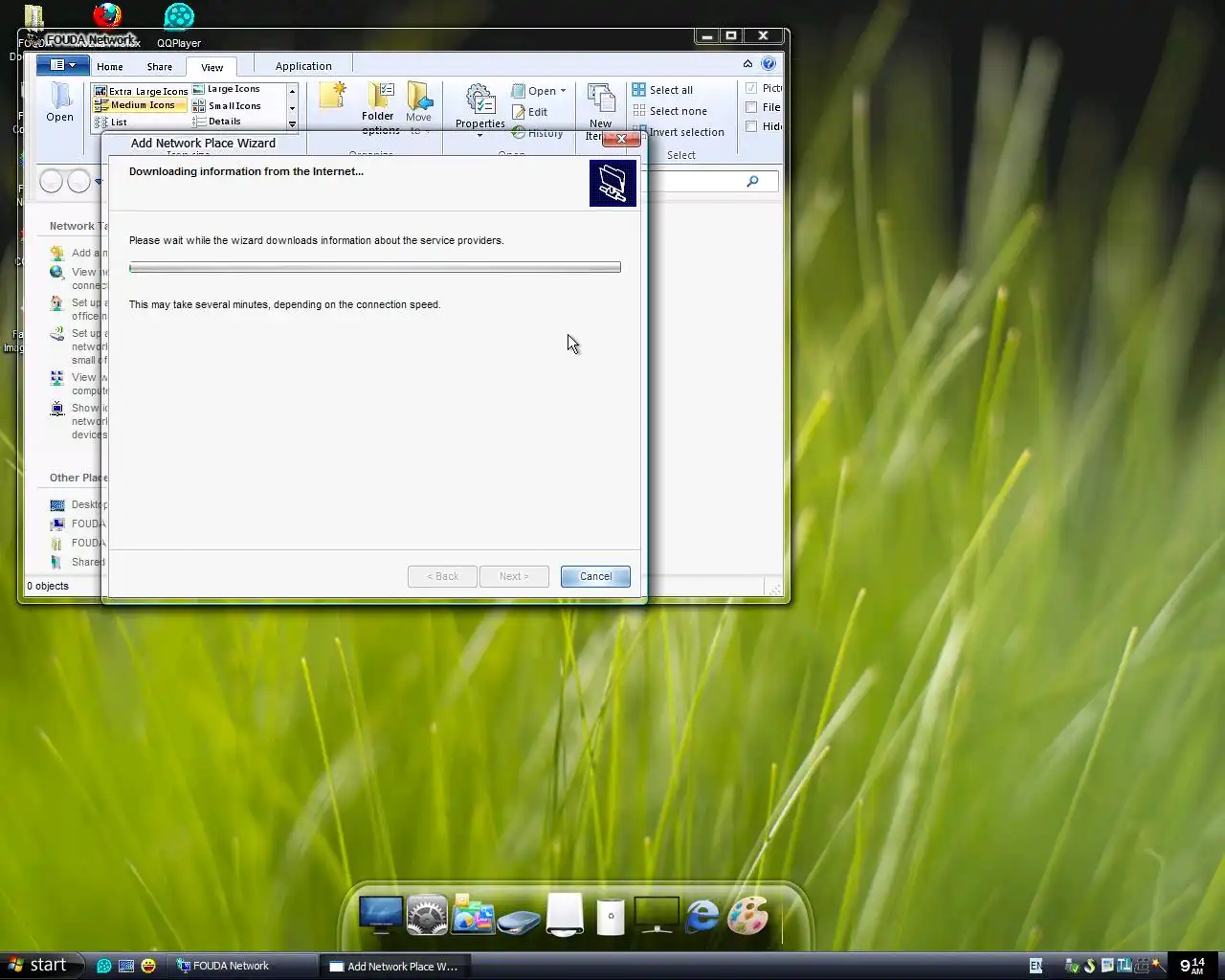Expand the Properties dropdown arrow
This screenshot has height=980, width=1225.
pyautogui.click(x=480, y=135)
